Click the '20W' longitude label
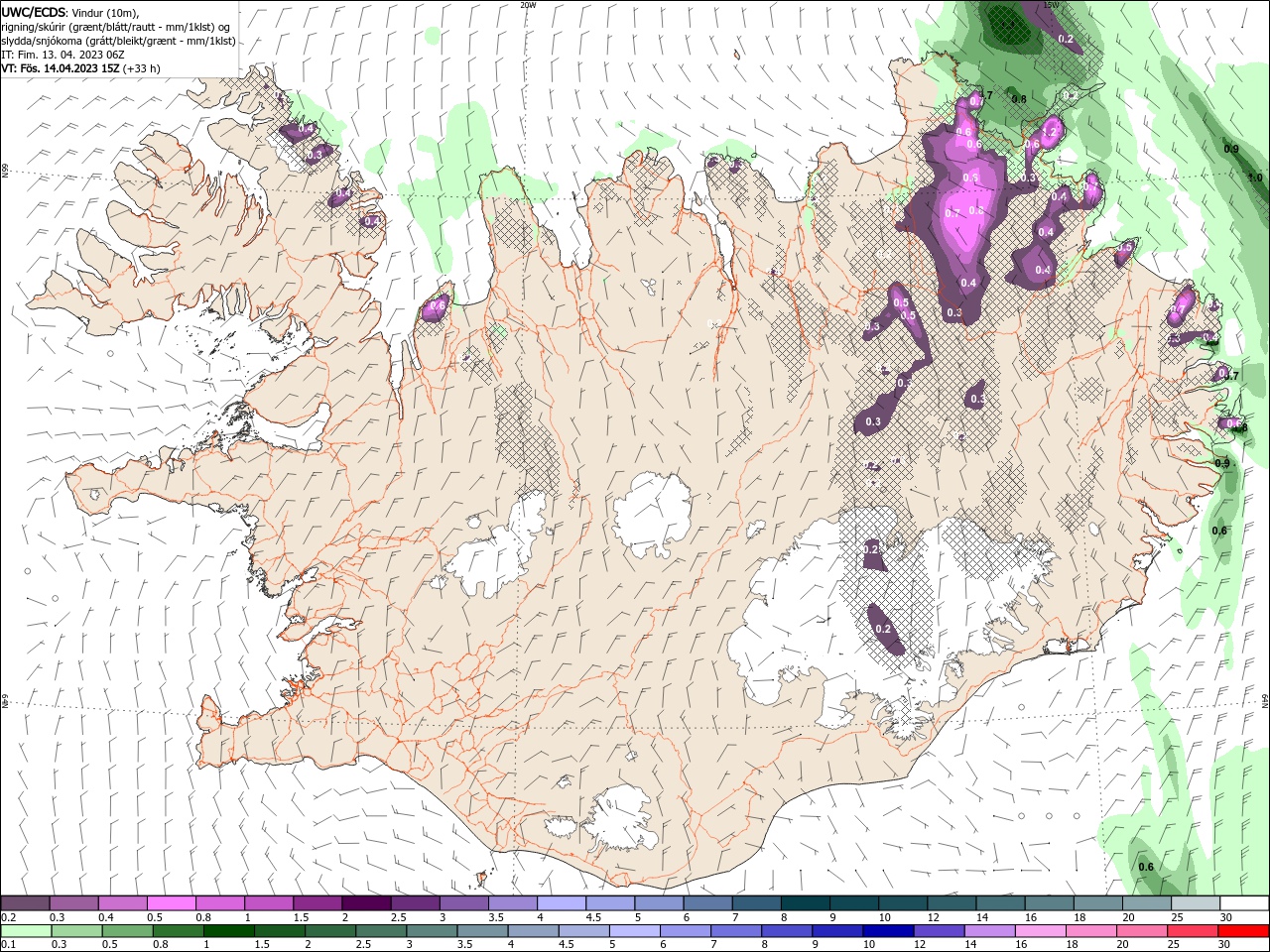 tap(528, 5)
